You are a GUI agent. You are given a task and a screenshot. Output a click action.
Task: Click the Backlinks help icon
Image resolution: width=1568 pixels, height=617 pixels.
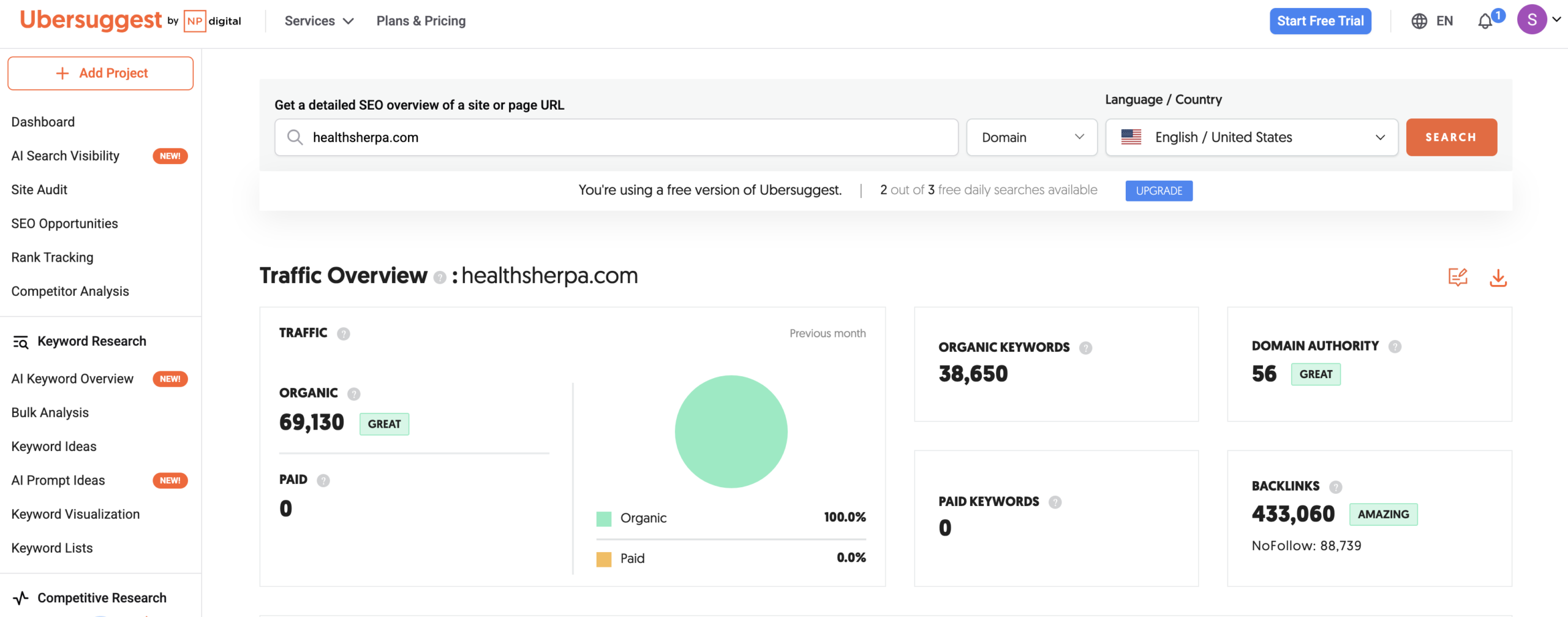1335,486
